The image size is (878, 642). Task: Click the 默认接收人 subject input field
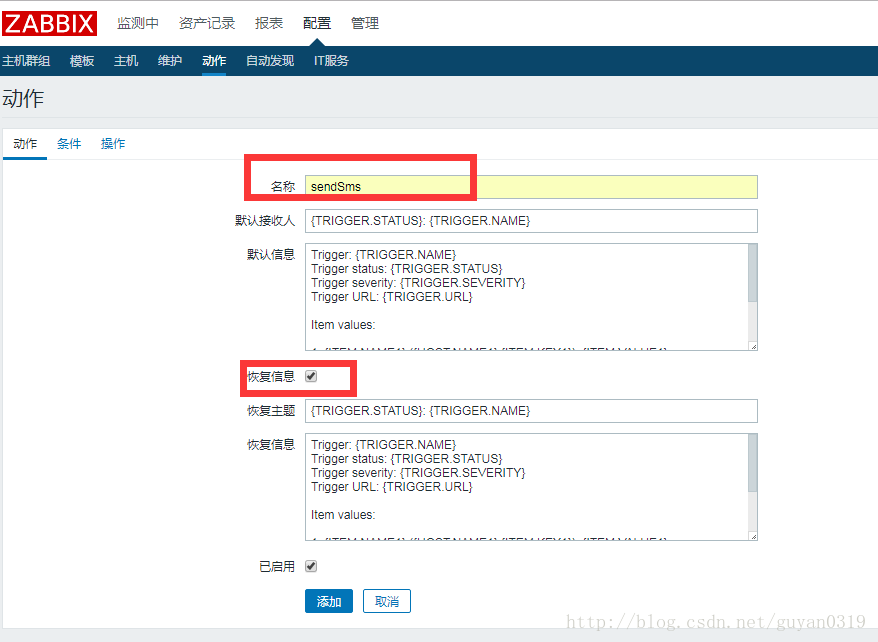click(x=531, y=221)
